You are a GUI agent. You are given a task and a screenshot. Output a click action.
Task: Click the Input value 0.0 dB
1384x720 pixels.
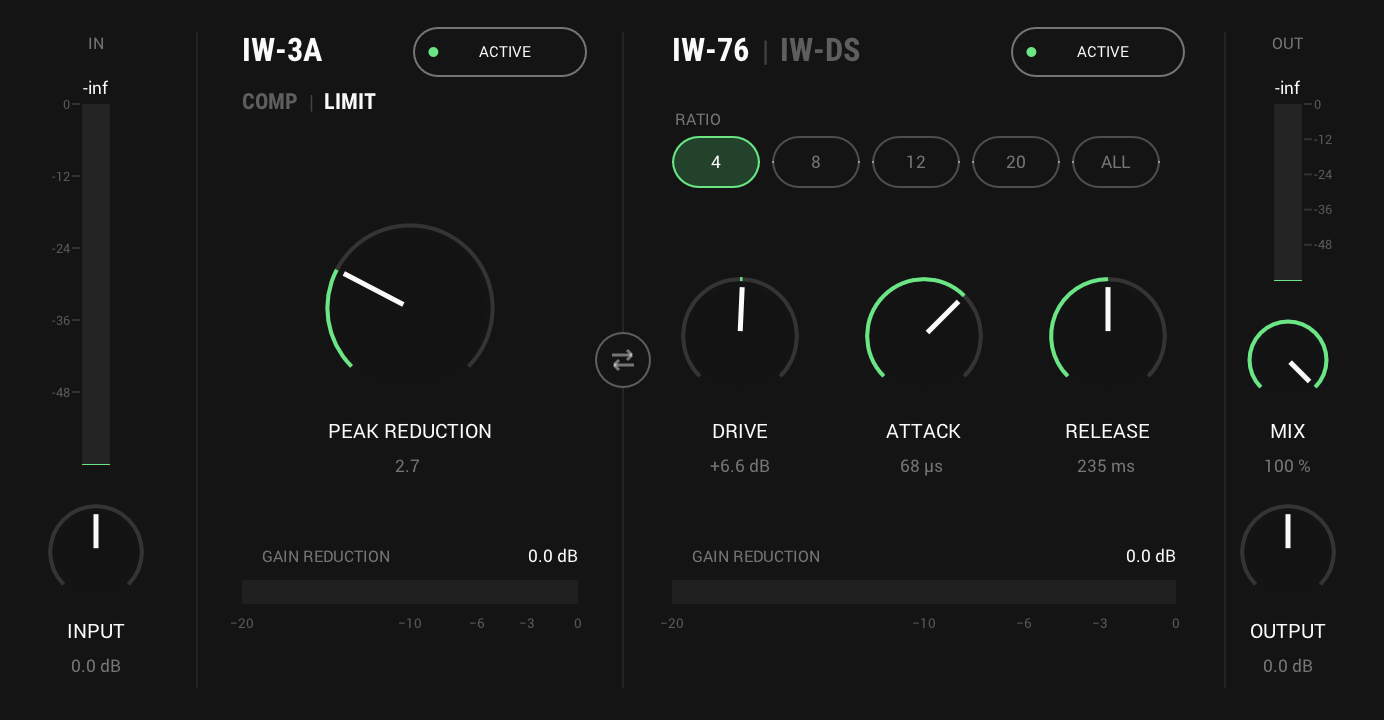(x=96, y=666)
